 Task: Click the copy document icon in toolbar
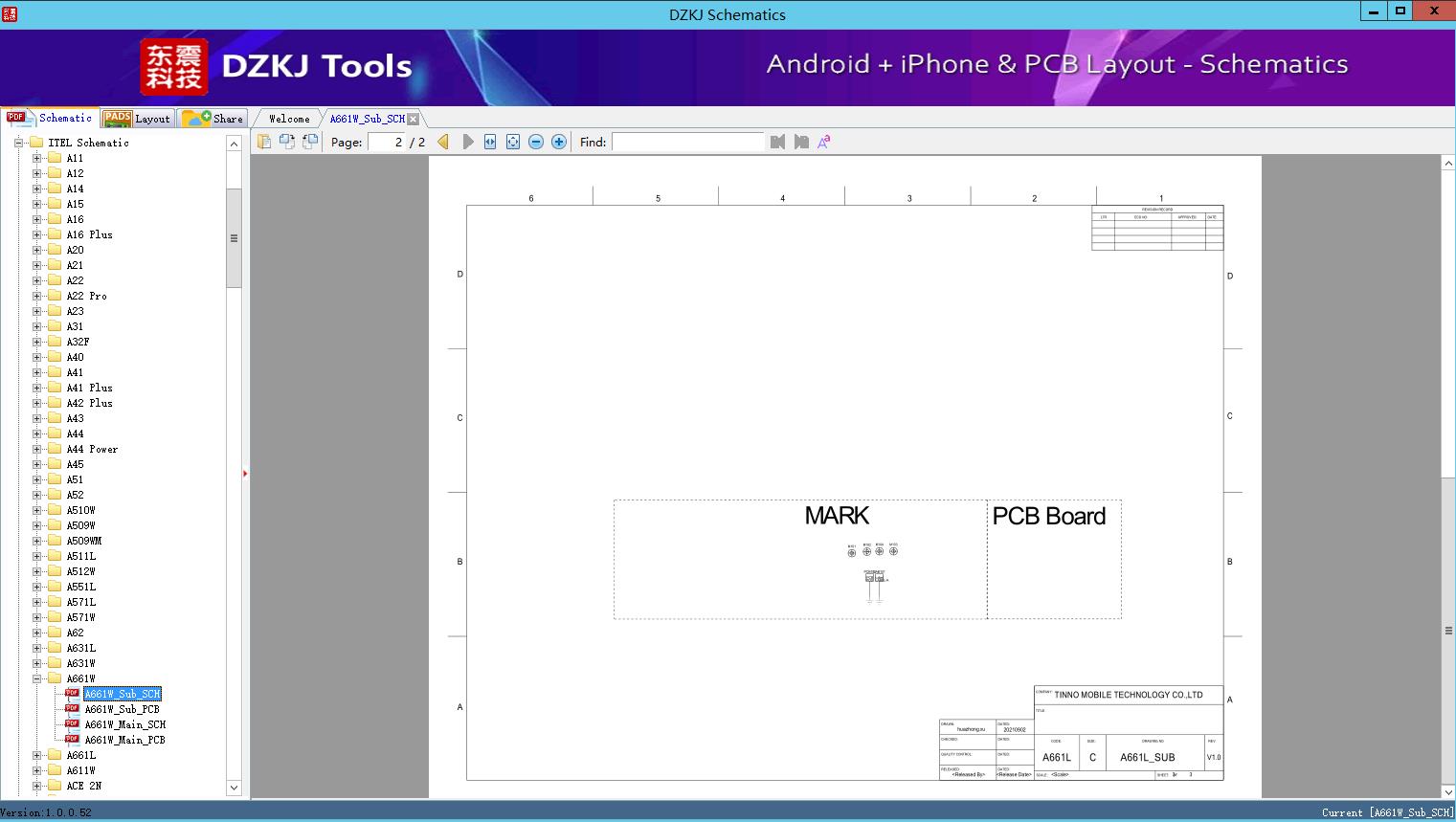264,142
